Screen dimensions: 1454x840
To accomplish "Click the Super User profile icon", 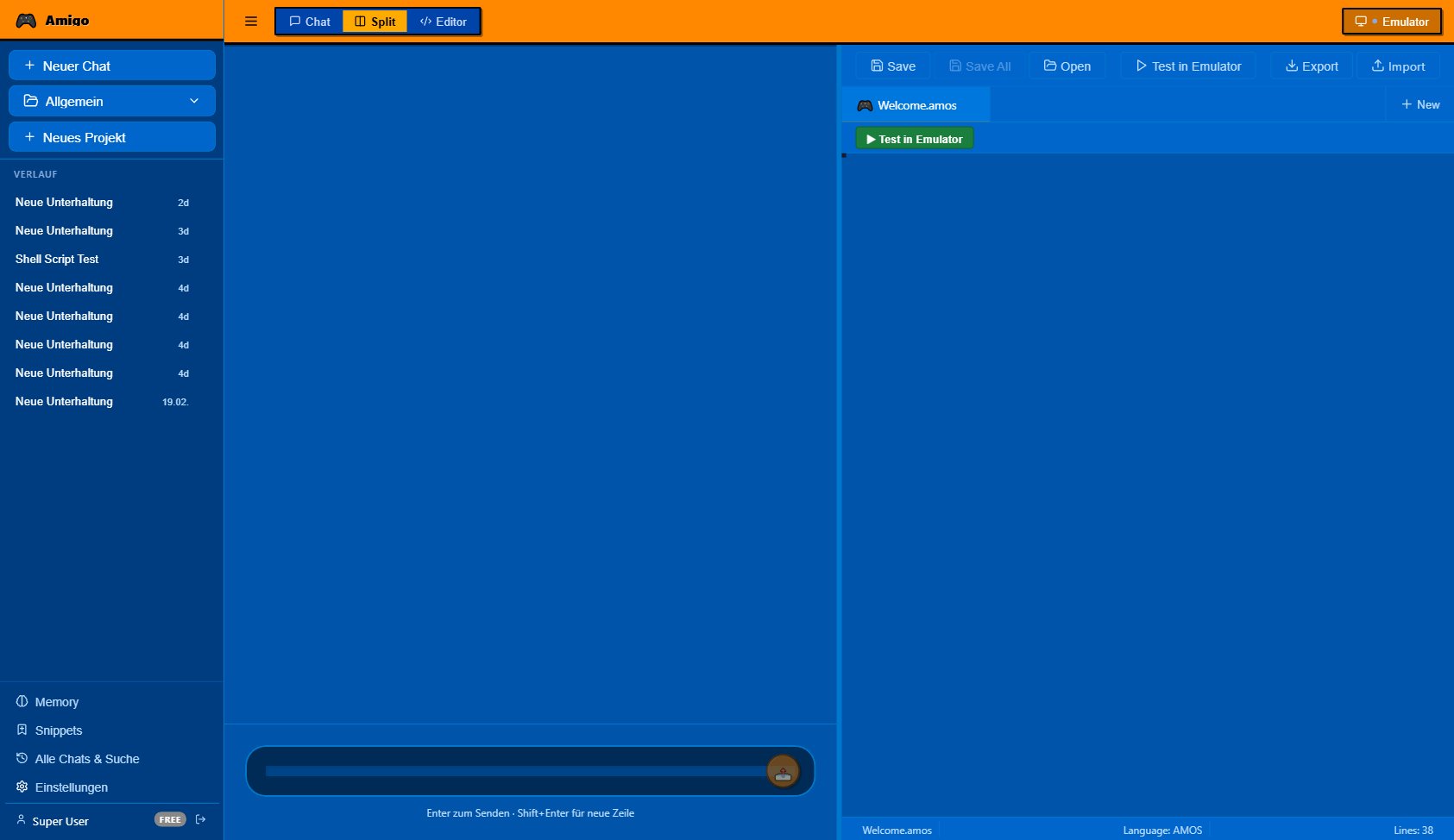I will (x=20, y=819).
